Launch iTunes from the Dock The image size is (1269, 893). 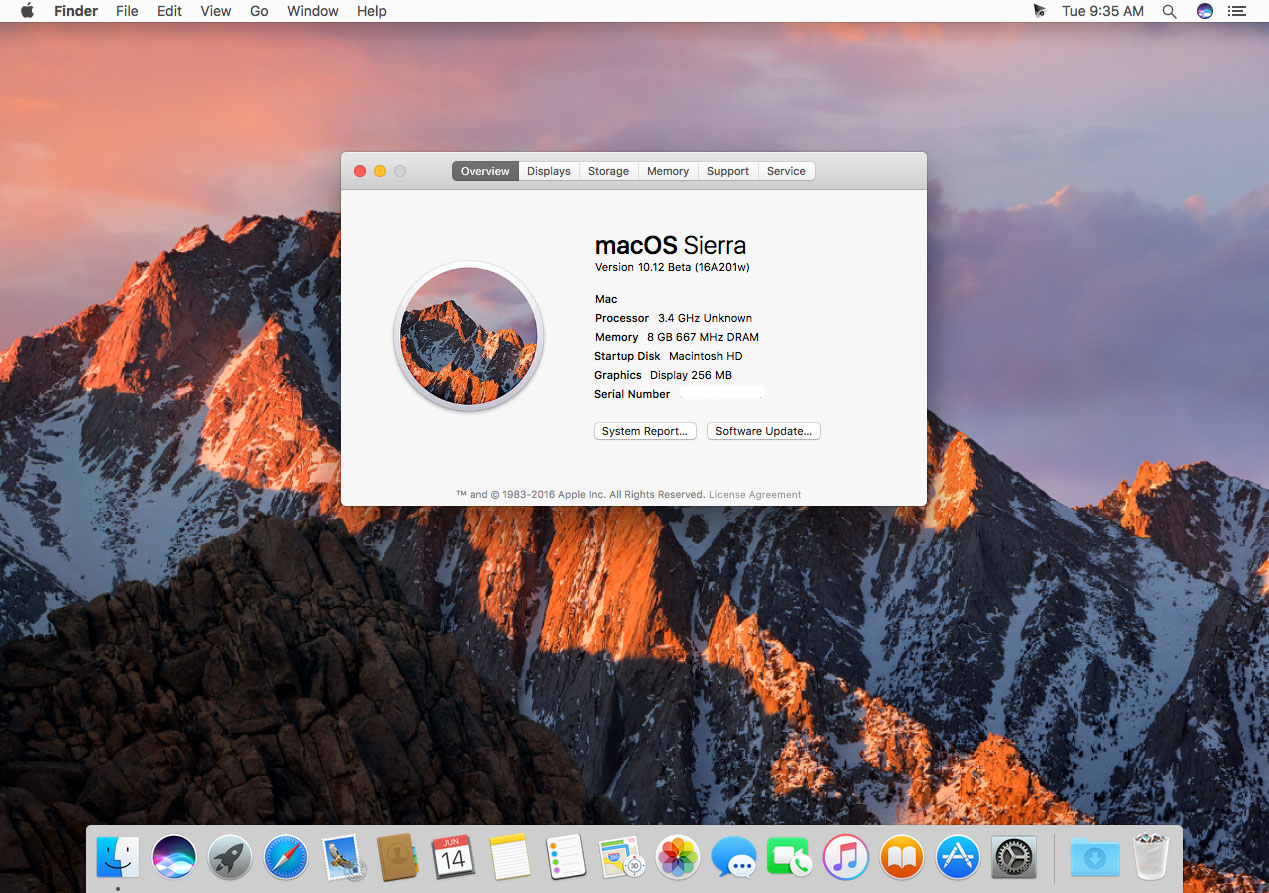845,857
